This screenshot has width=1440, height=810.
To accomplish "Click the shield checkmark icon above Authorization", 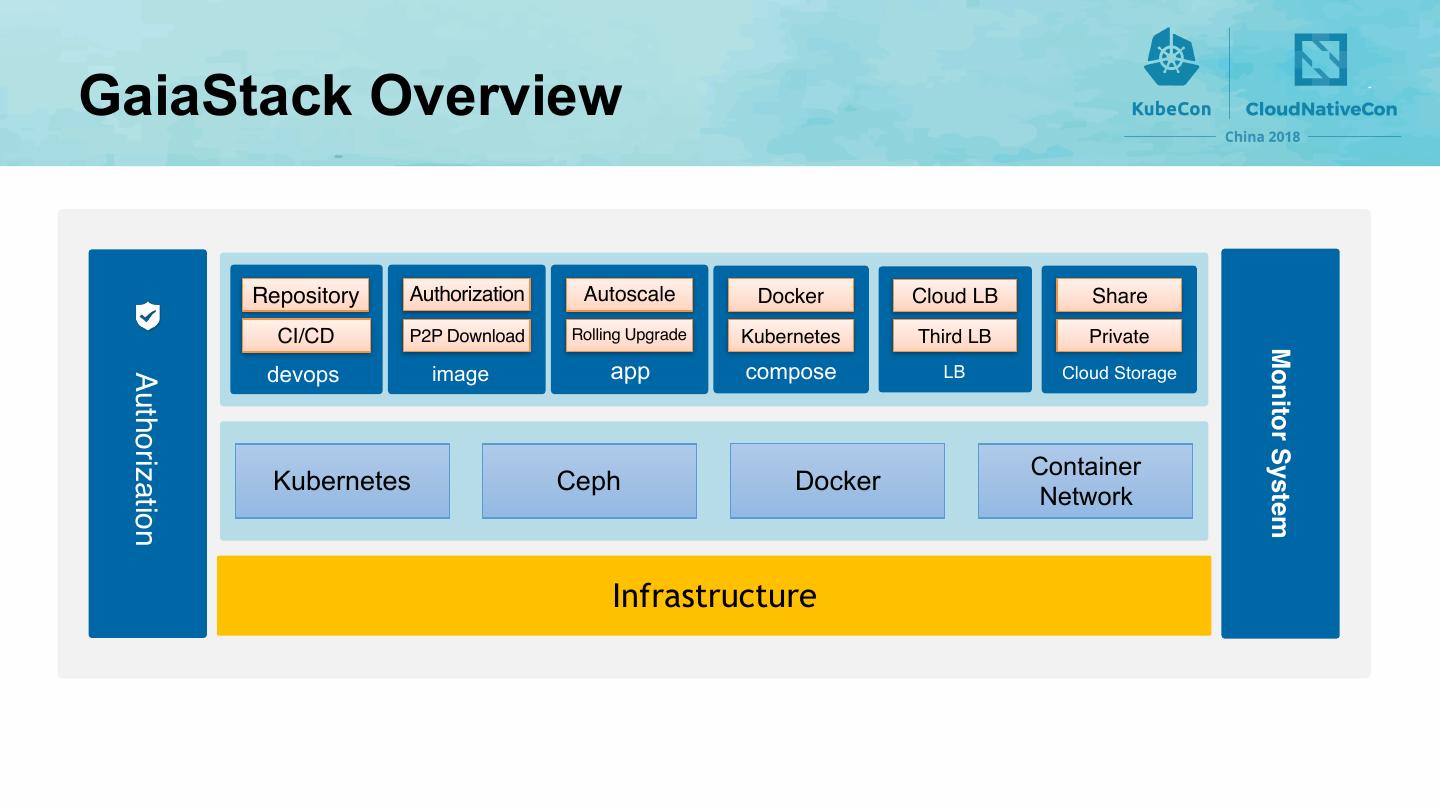I will pyautogui.click(x=147, y=316).
